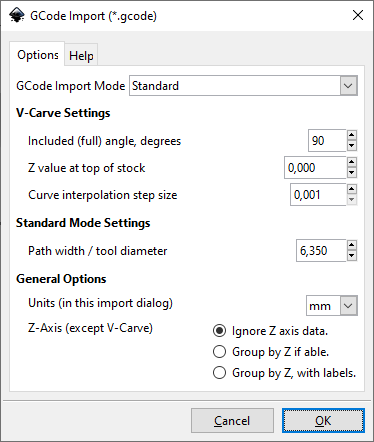Click the Standard import mode combo box
The height and width of the screenshot is (442, 374).
coord(243,86)
